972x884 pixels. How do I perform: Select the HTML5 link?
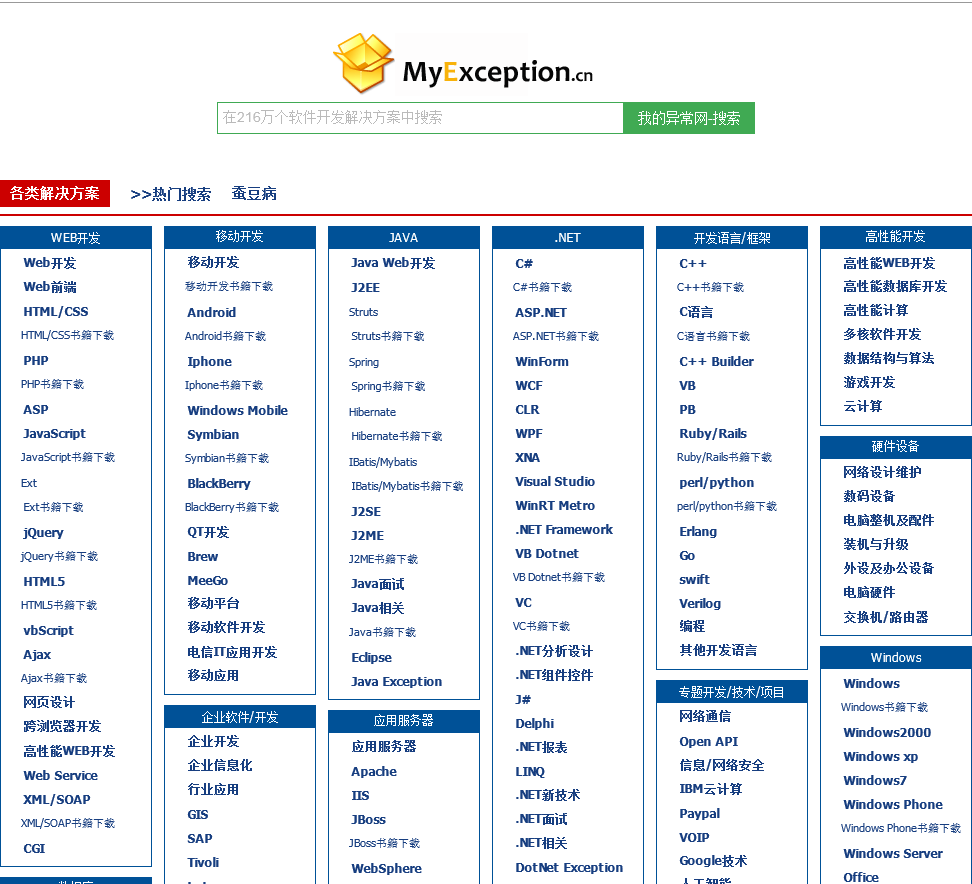(x=44, y=581)
